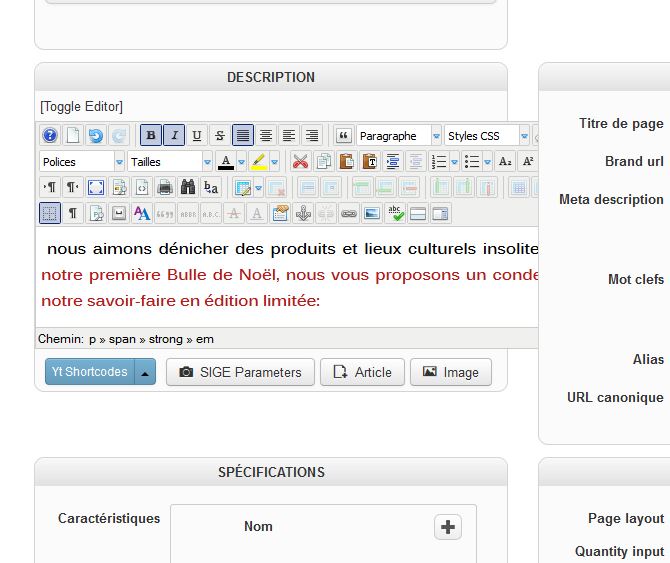Screen dimensions: 670x563
Task: Toggle fullscreen editor mode
Action: 96,188
